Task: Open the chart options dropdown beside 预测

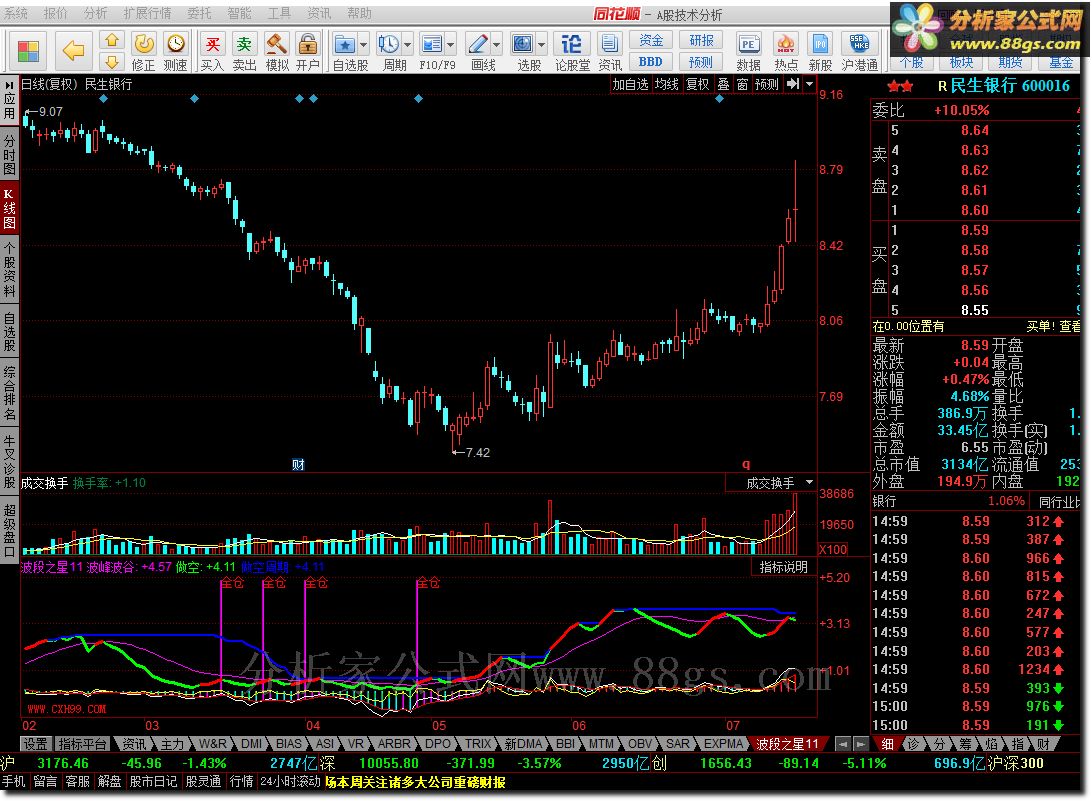Action: [809, 84]
